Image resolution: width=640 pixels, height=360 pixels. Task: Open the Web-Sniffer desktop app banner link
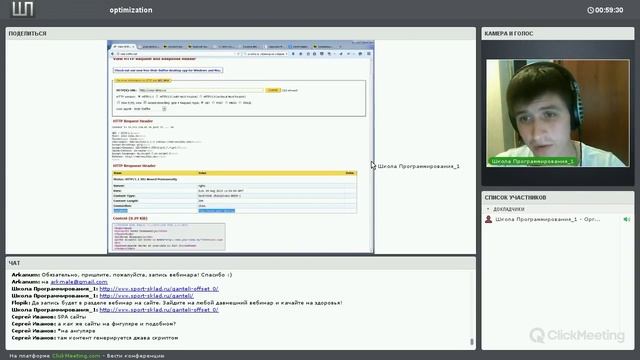tap(168, 70)
